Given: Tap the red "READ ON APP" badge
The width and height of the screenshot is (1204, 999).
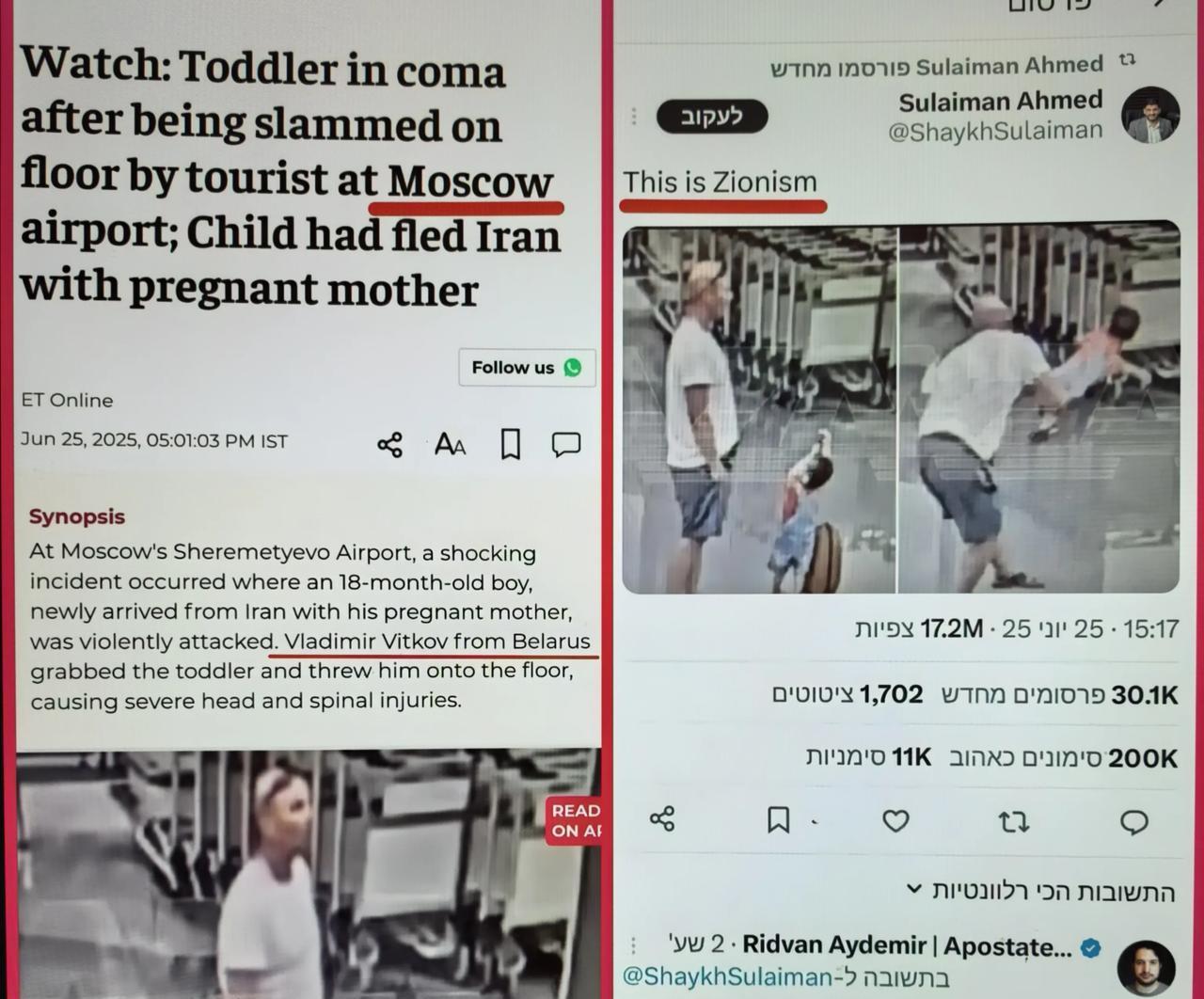Looking at the screenshot, I should point(574,820).
